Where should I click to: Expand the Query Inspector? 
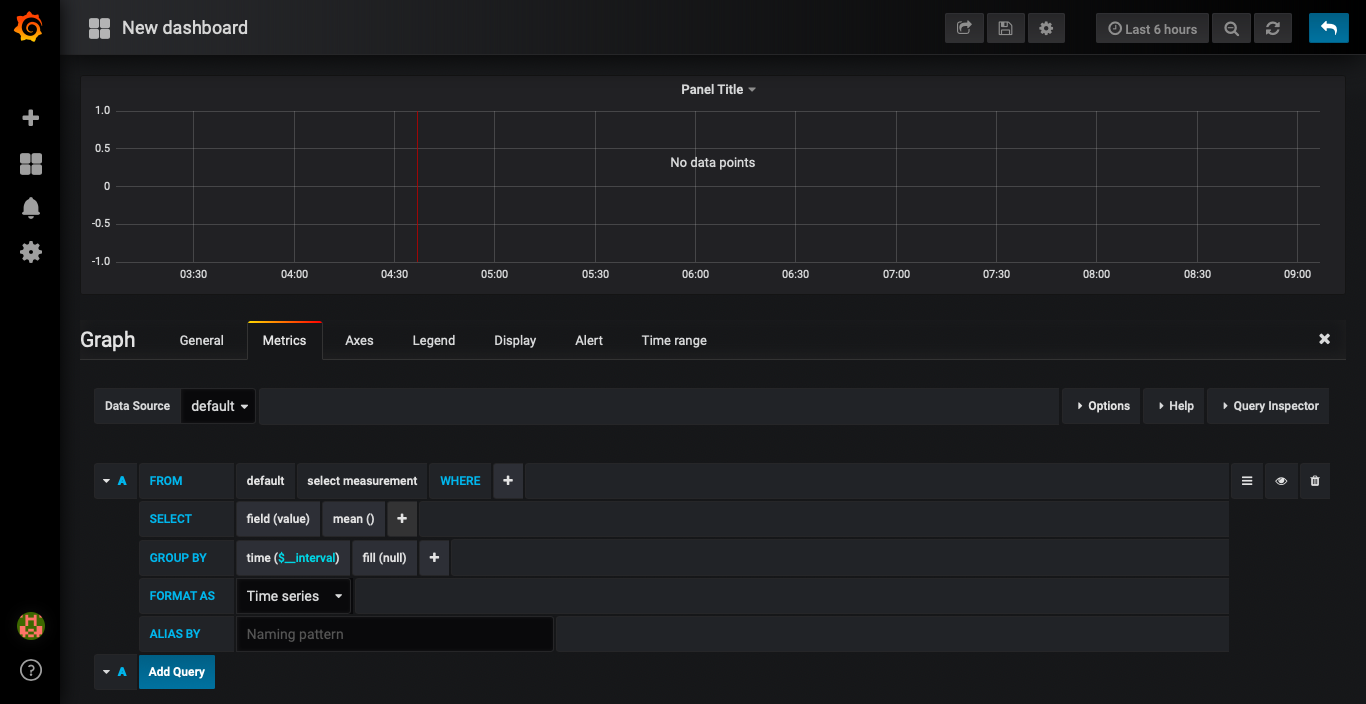pos(1269,406)
